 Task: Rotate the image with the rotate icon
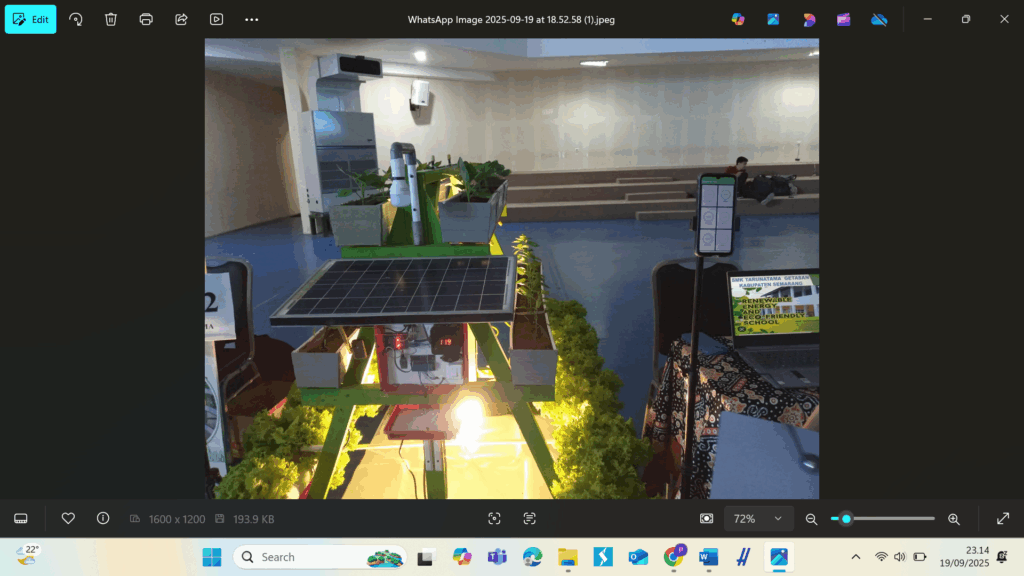pyautogui.click(x=76, y=19)
